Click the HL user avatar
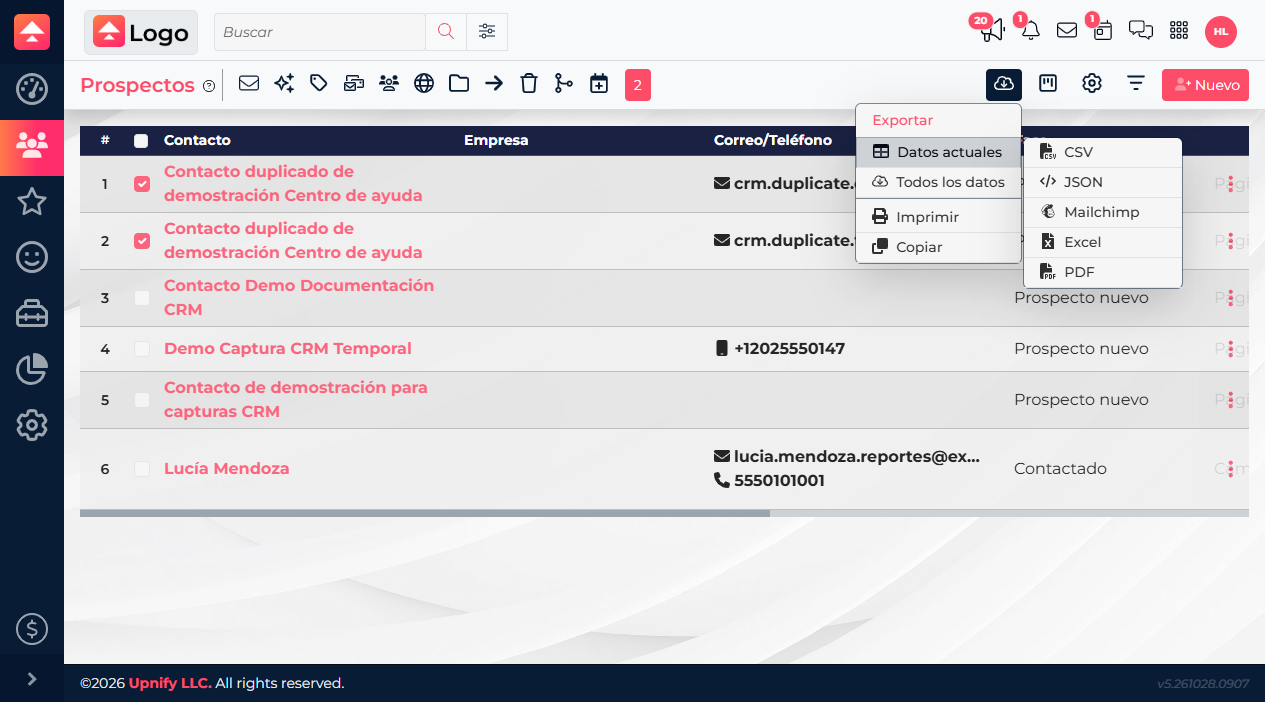The height and width of the screenshot is (702, 1265). [1221, 32]
